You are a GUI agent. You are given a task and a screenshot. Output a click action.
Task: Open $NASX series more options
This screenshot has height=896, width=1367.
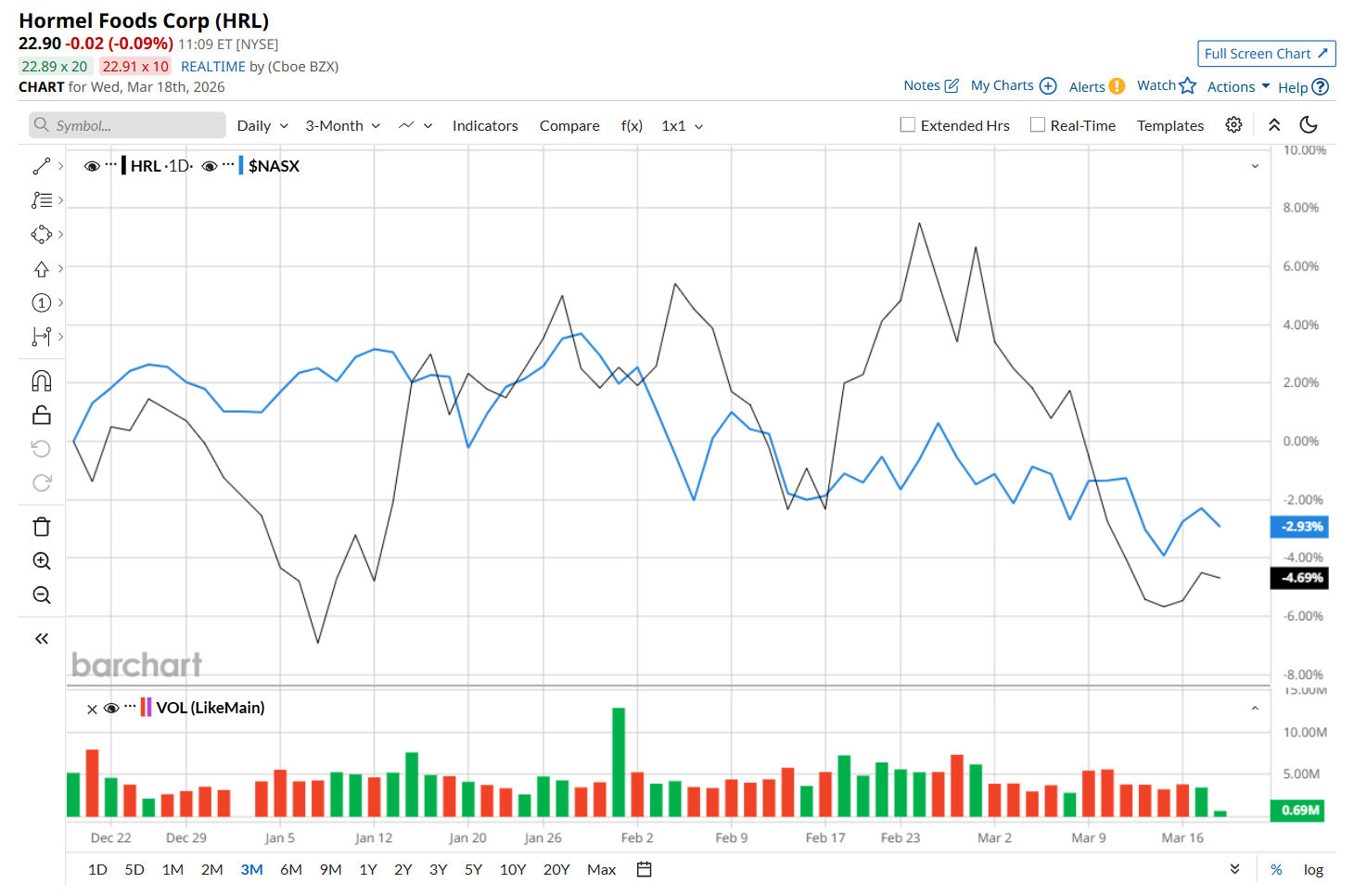tap(228, 165)
